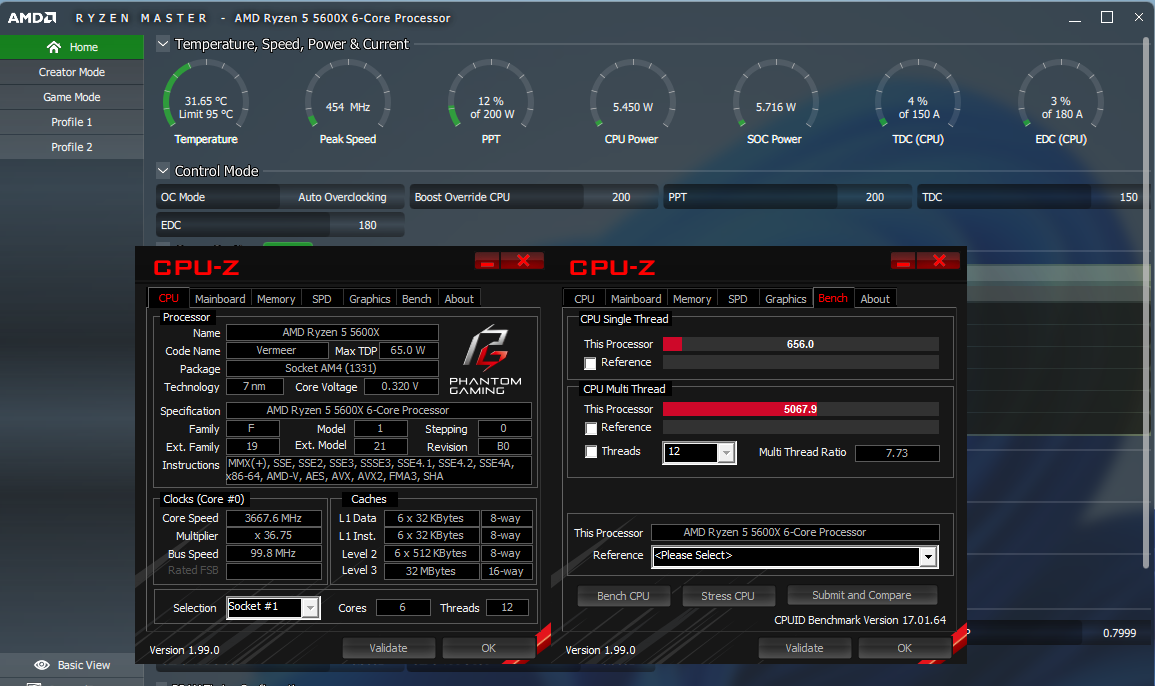1155x686 pixels.
Task: Enable Multi Thread Reference checkbox
Action: 590,428
